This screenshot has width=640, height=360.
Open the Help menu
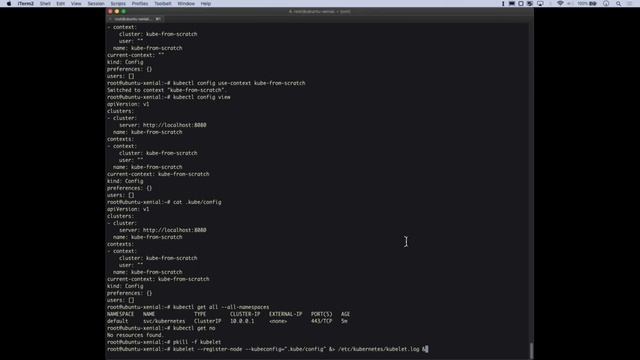click(206, 4)
